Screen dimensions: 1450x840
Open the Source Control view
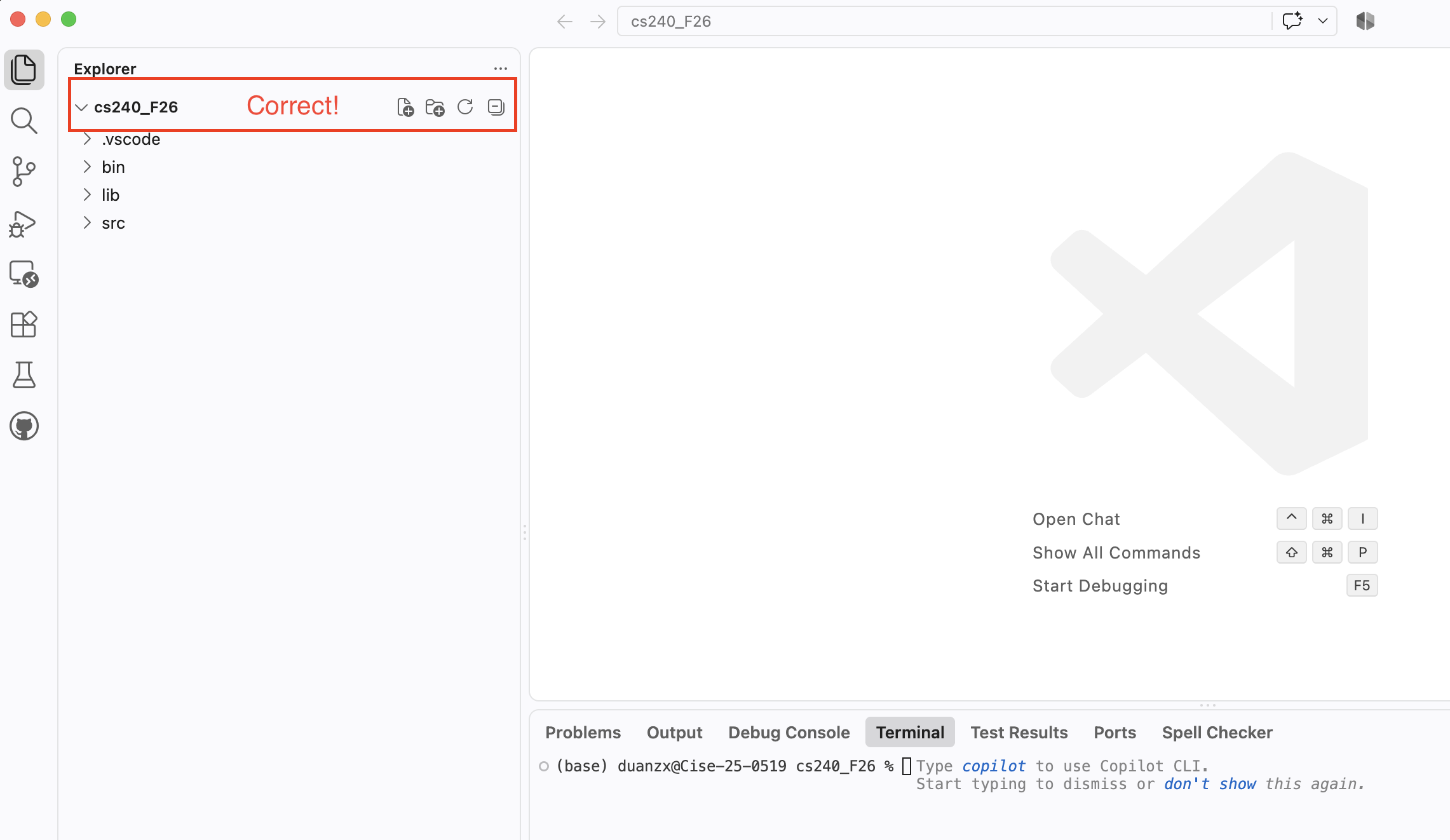(24, 172)
